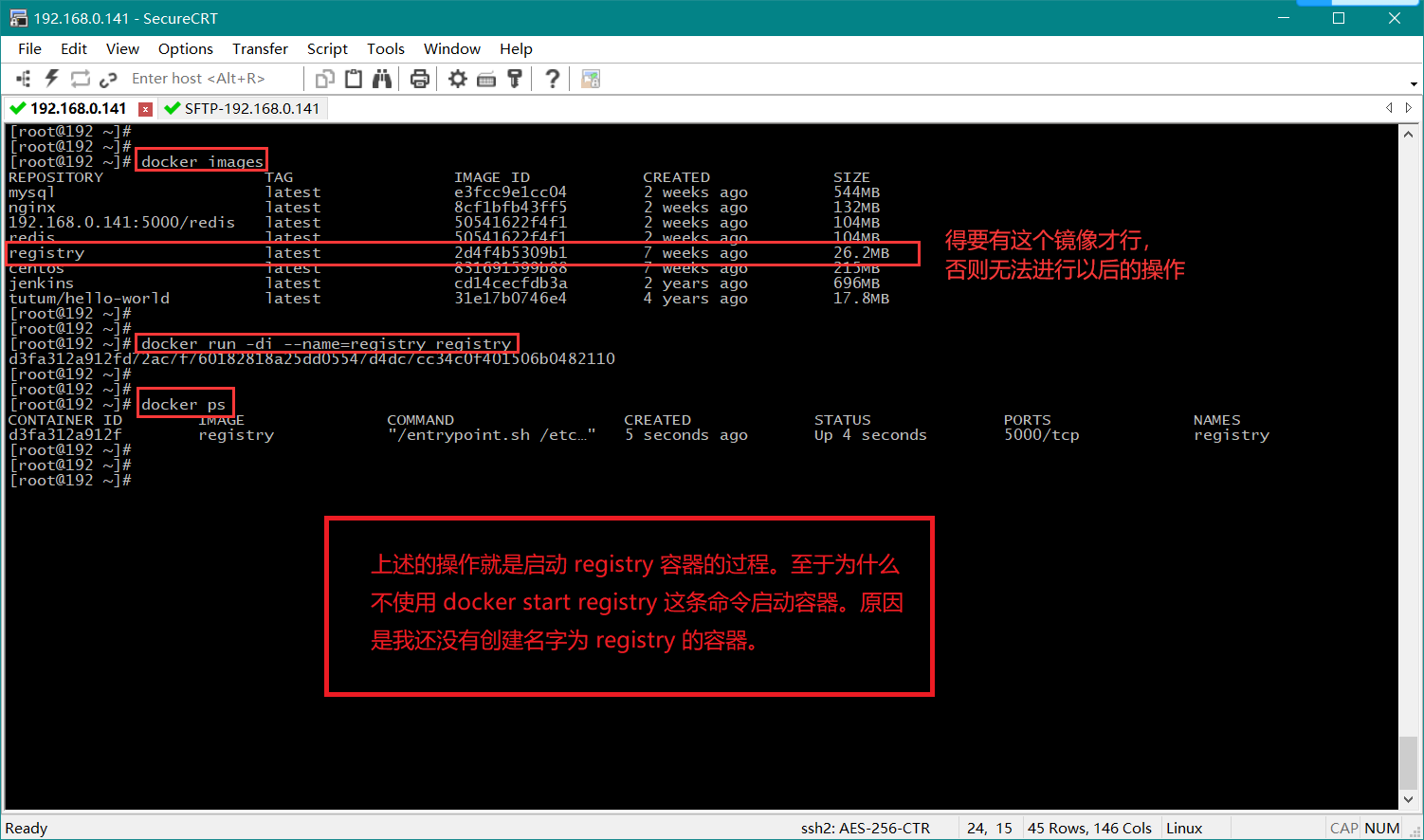
Task: Launch SecureFX from the toolbar icon
Action: coord(591,79)
